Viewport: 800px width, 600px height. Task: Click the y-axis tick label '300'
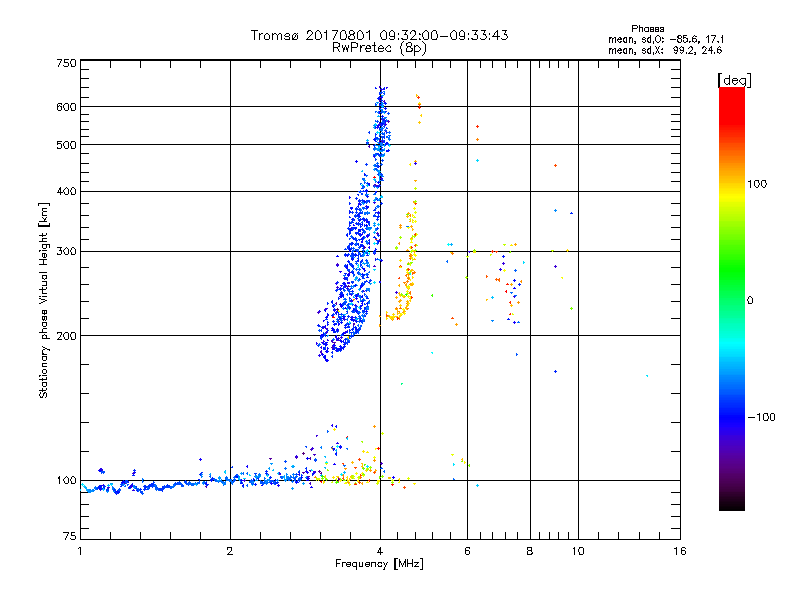67,252
